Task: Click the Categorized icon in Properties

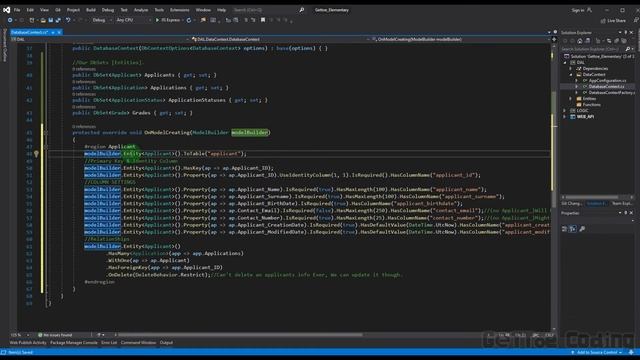Action: 564,229
